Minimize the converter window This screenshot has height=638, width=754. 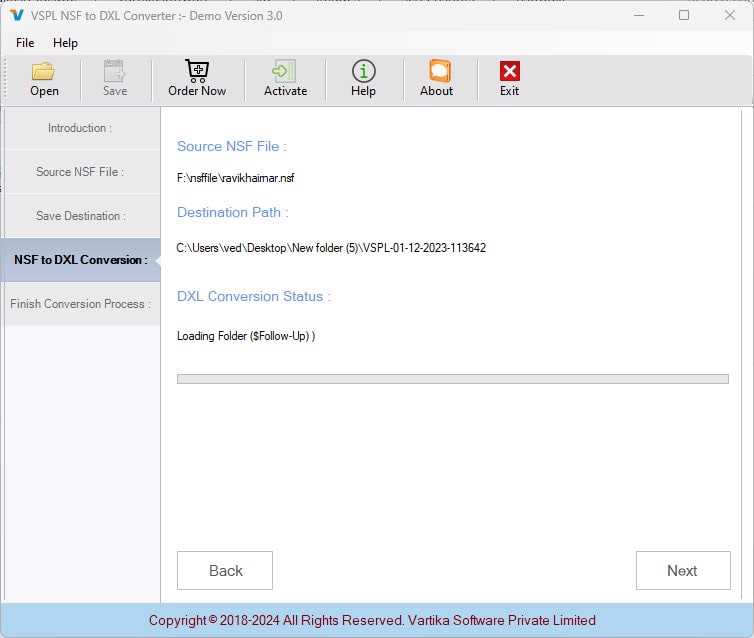pos(639,15)
